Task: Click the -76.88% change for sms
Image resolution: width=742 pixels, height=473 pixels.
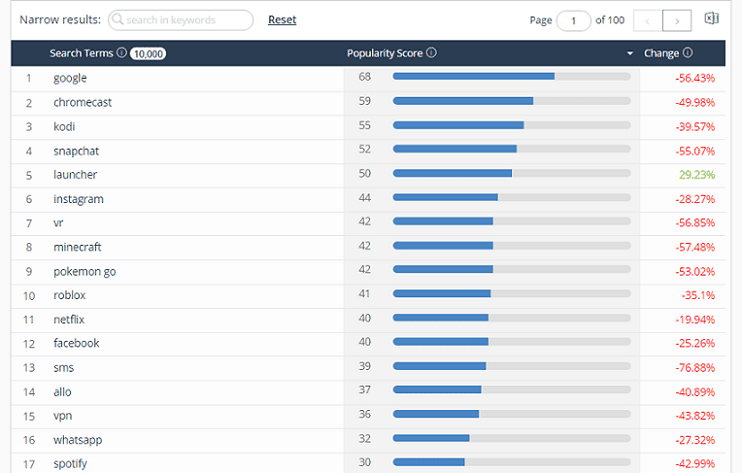Action: [x=695, y=368]
